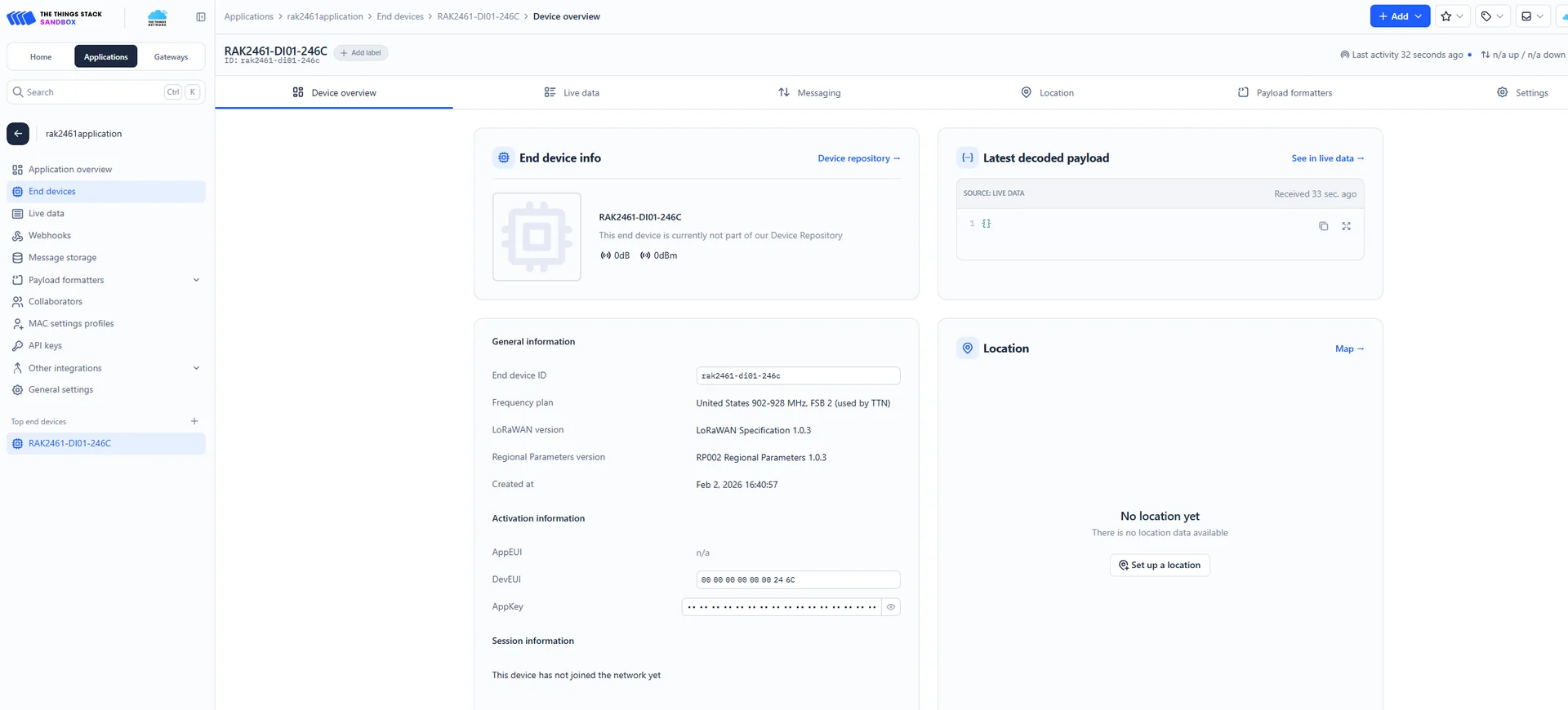Open the Payload formatters tab
This screenshot has height=710, width=1568.
click(1285, 93)
